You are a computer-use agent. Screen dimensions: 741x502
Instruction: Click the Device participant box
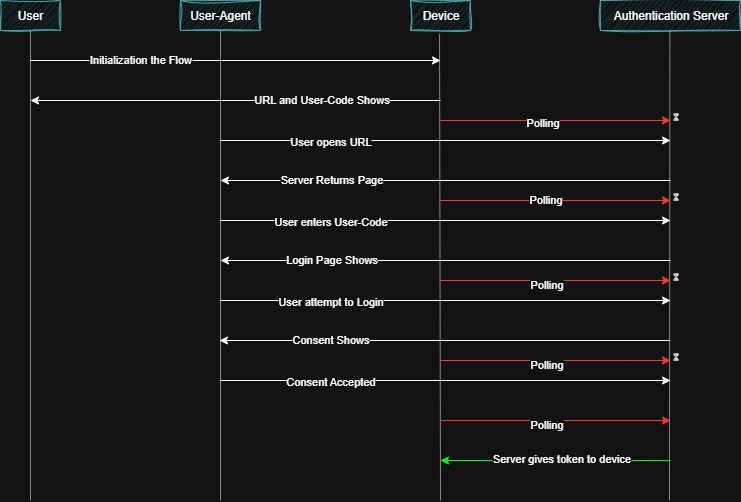click(440, 16)
